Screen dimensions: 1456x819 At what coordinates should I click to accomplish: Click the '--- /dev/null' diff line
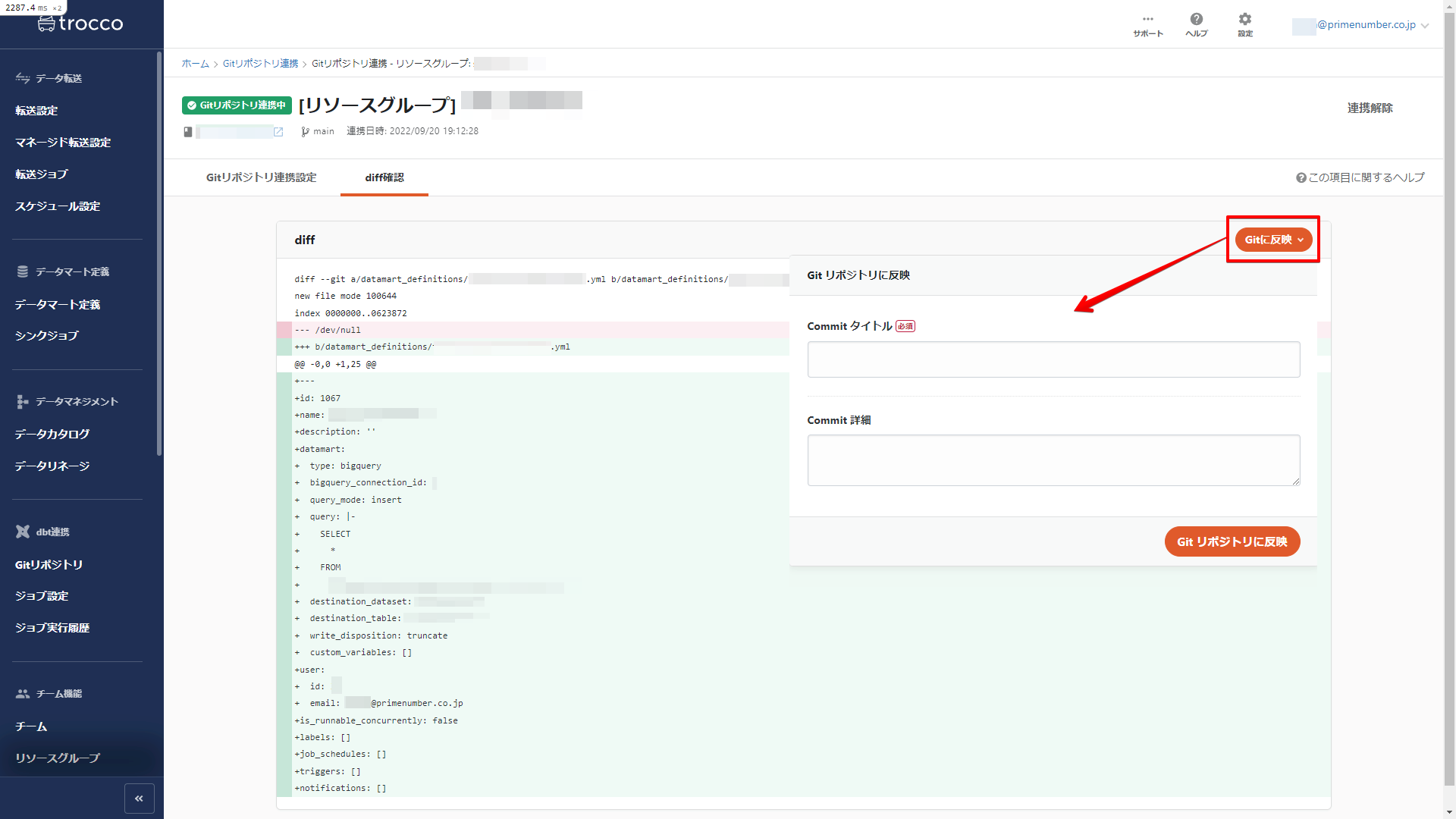click(328, 330)
